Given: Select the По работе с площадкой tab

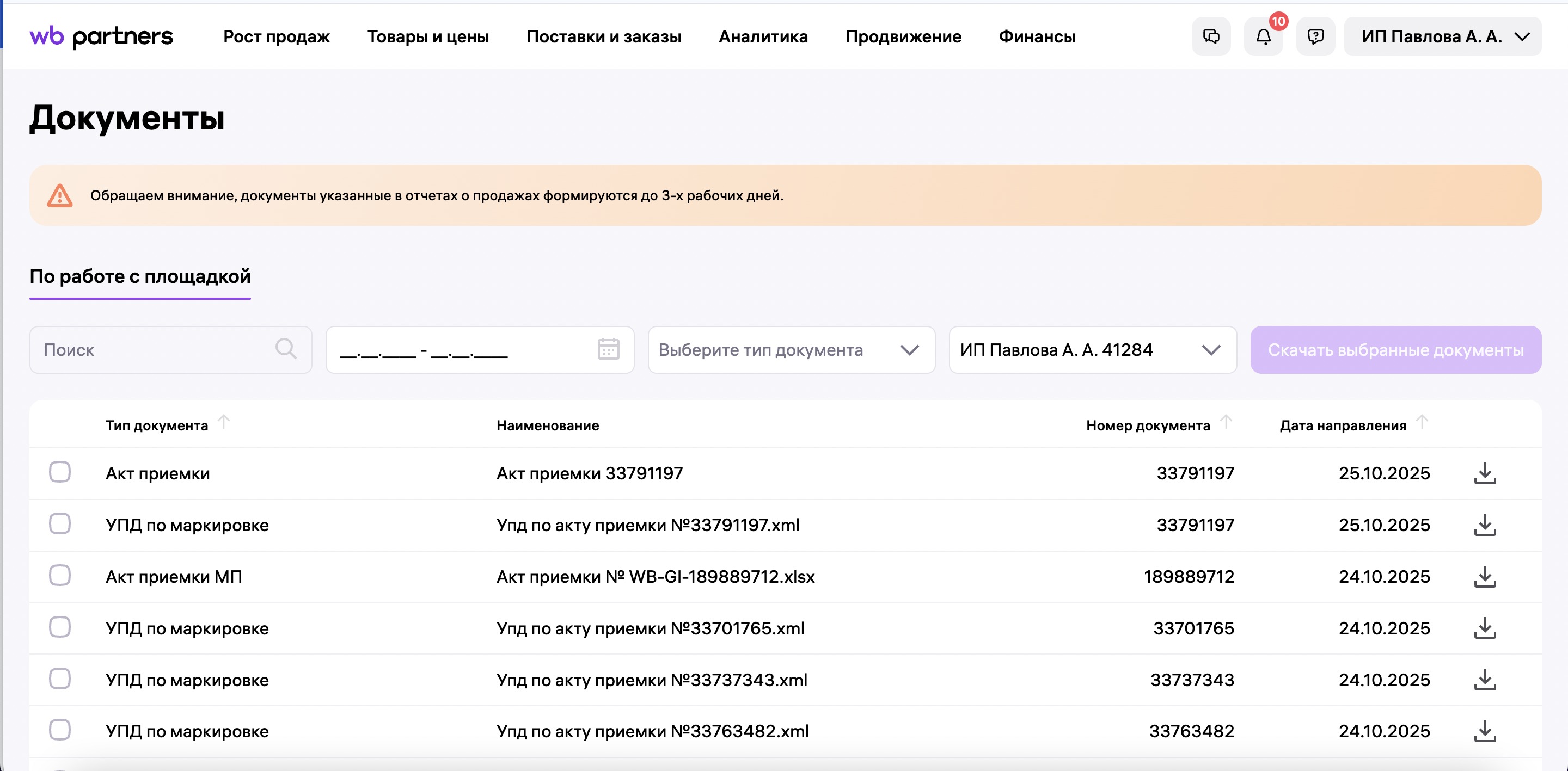Looking at the screenshot, I should coord(139,277).
